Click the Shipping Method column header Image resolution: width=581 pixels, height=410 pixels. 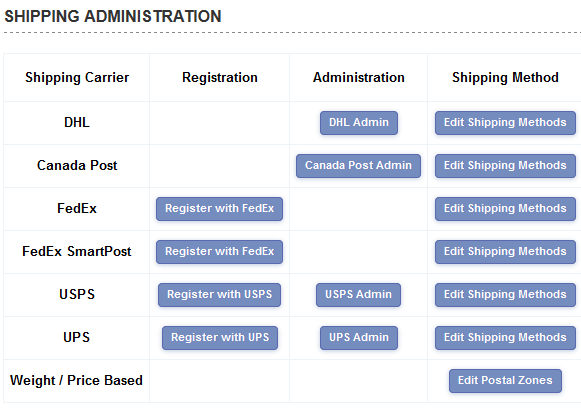[505, 77]
